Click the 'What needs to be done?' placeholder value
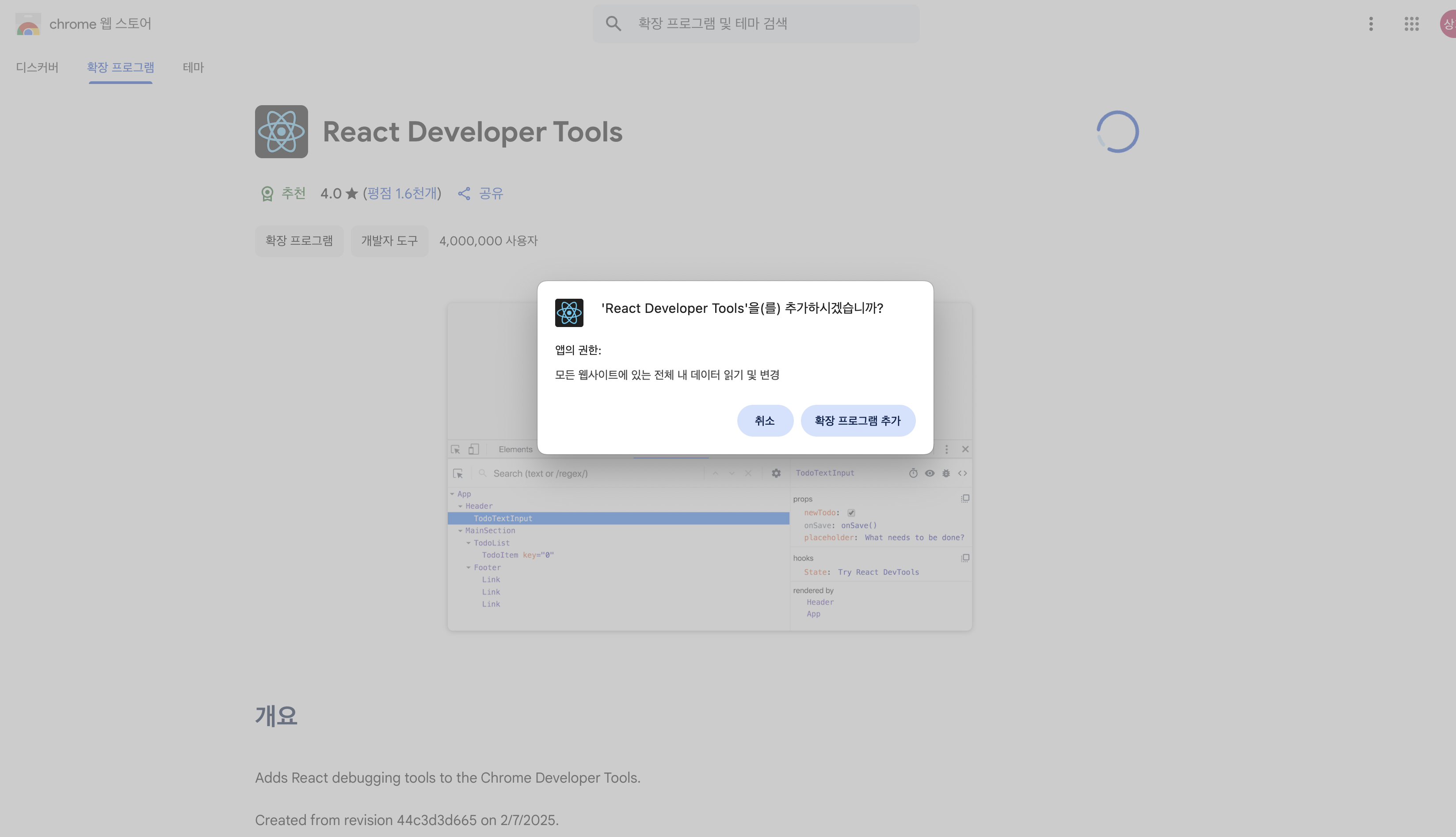 pyautogui.click(x=915, y=537)
